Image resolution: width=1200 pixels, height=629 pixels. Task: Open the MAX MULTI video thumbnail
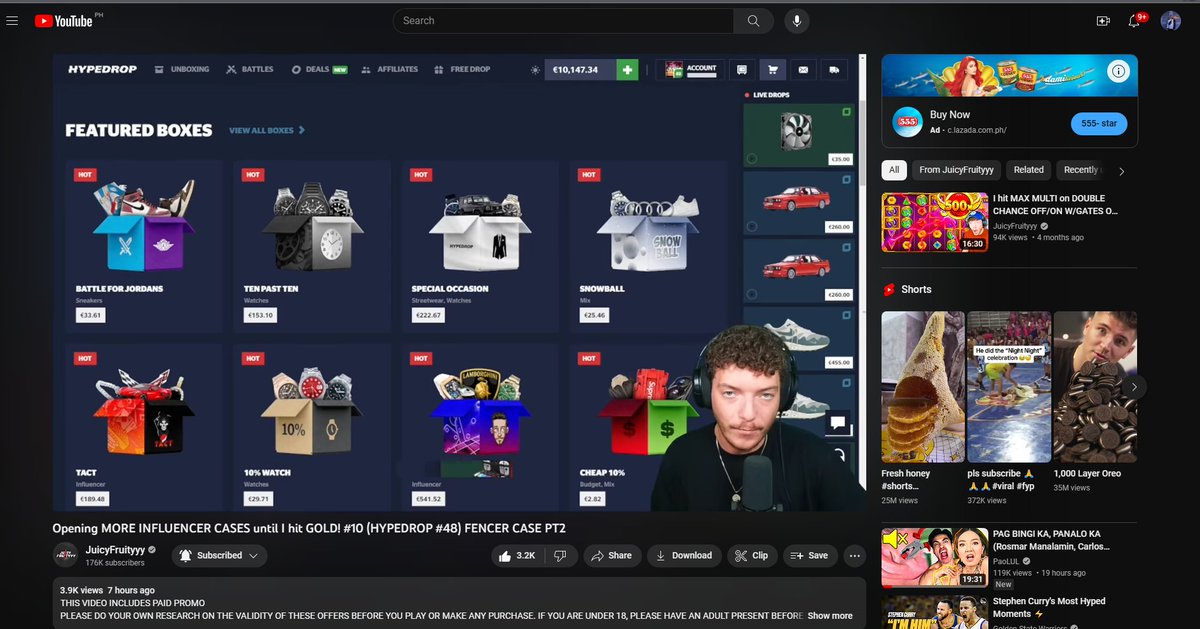934,222
